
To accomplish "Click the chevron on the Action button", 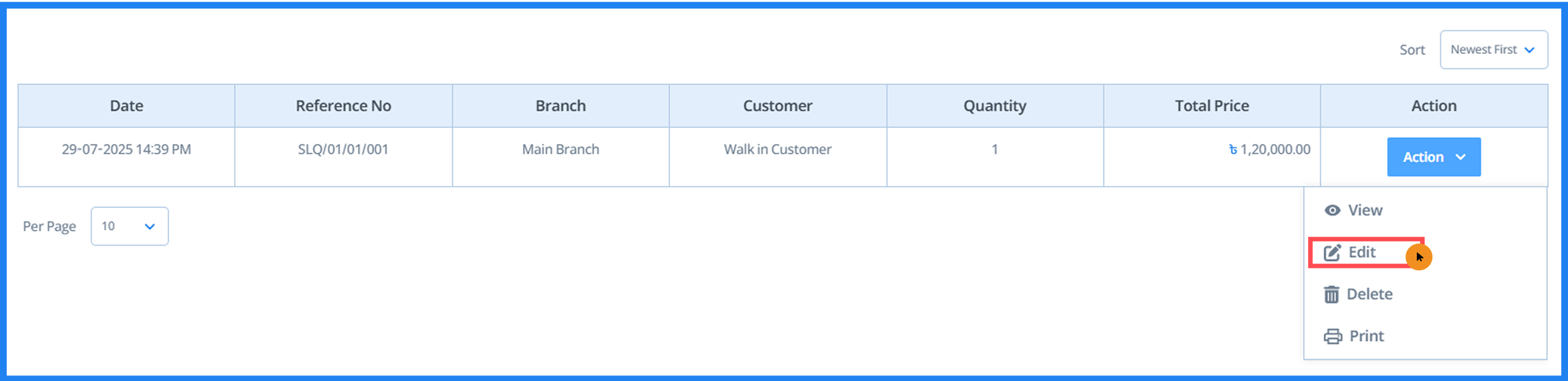I will tap(1461, 157).
